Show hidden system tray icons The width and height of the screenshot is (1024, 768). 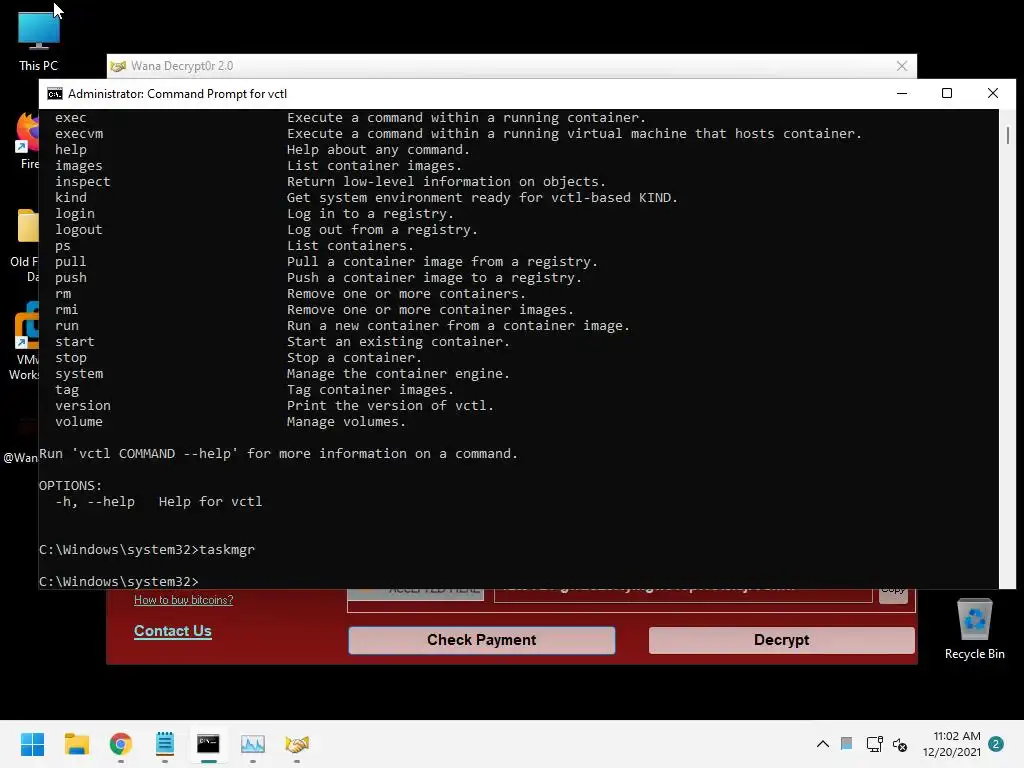pyautogui.click(x=823, y=744)
